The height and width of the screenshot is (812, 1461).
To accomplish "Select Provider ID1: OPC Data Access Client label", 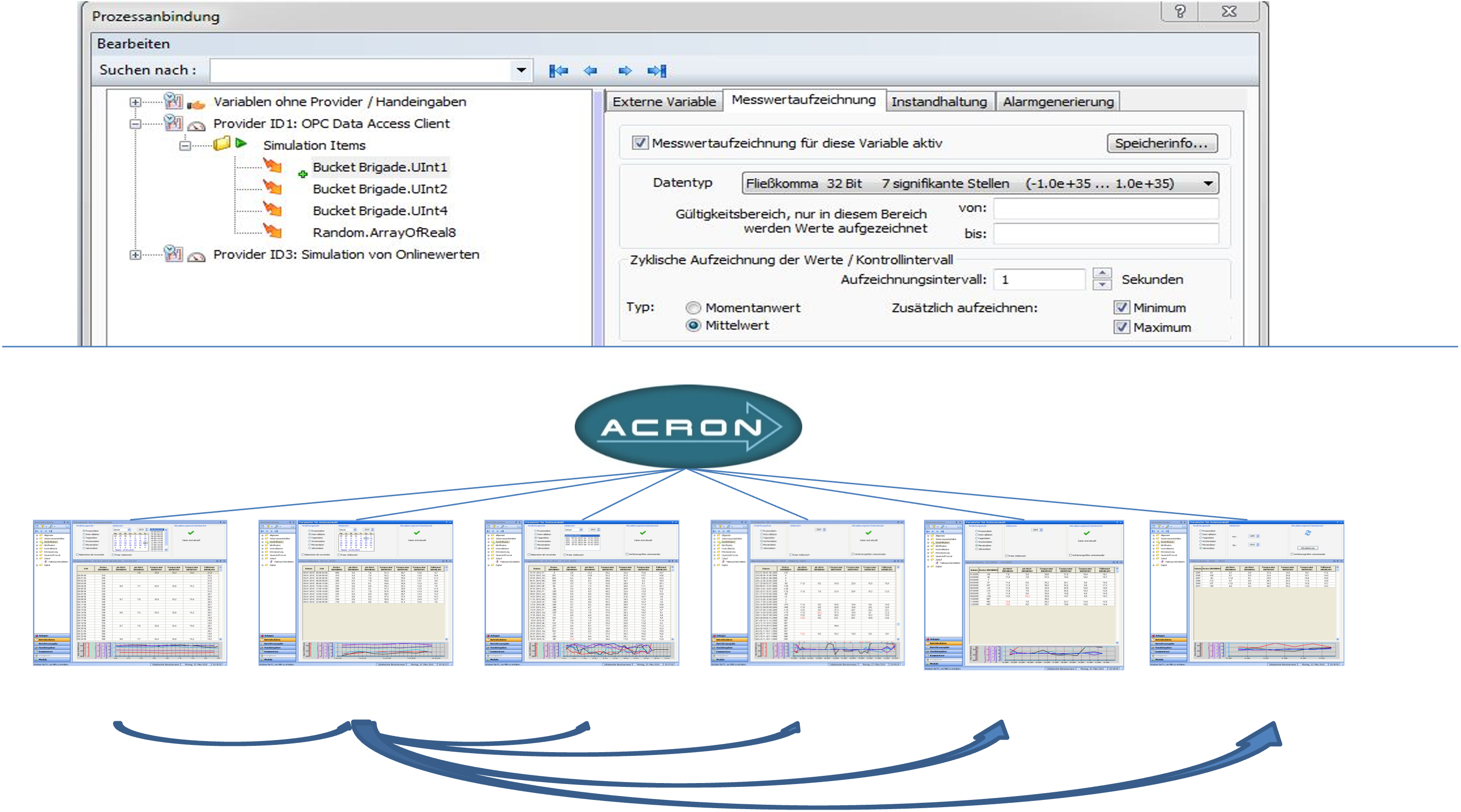I will (x=331, y=124).
